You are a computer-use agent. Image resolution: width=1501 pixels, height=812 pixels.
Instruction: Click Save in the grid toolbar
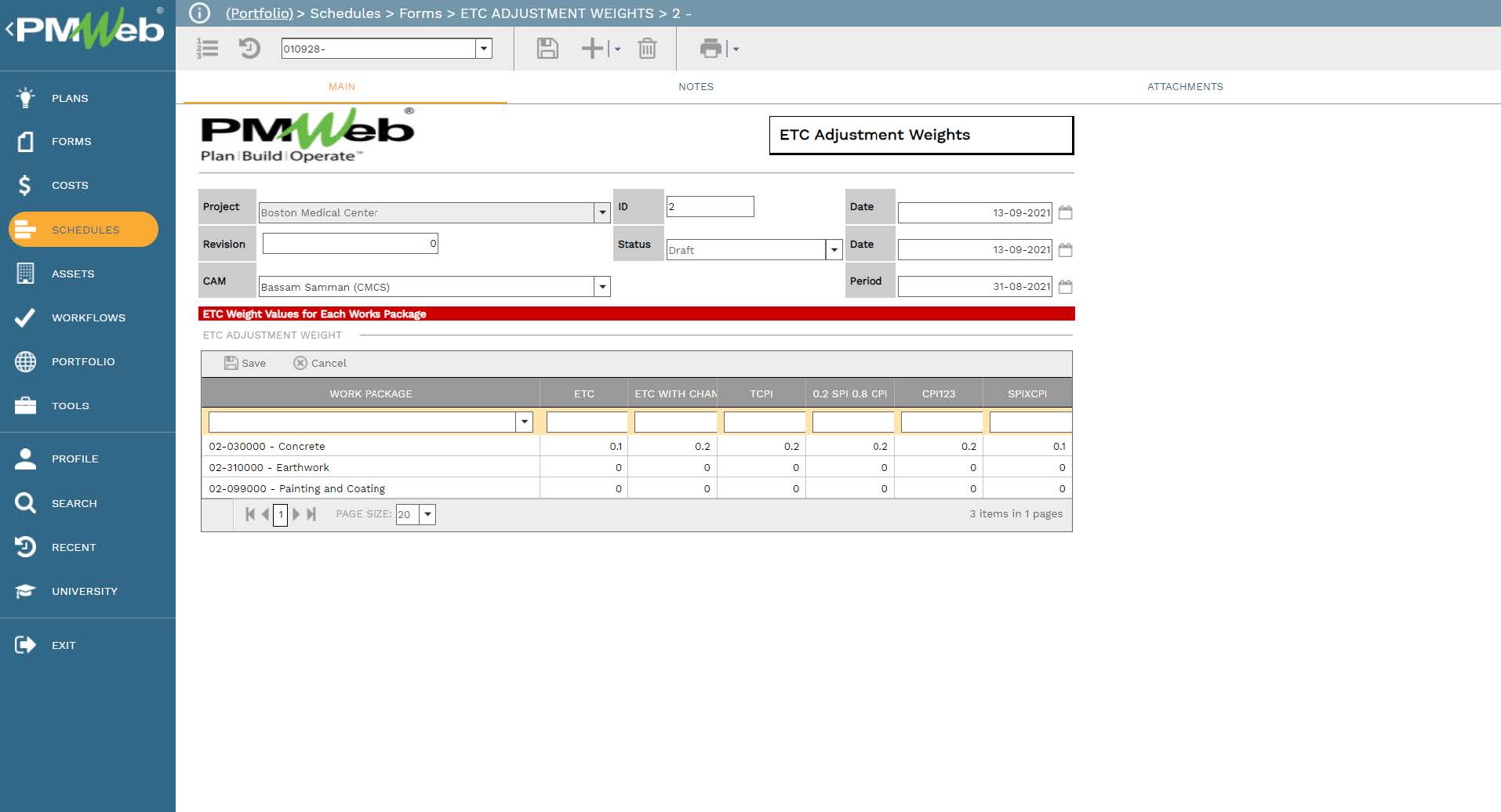tap(245, 363)
